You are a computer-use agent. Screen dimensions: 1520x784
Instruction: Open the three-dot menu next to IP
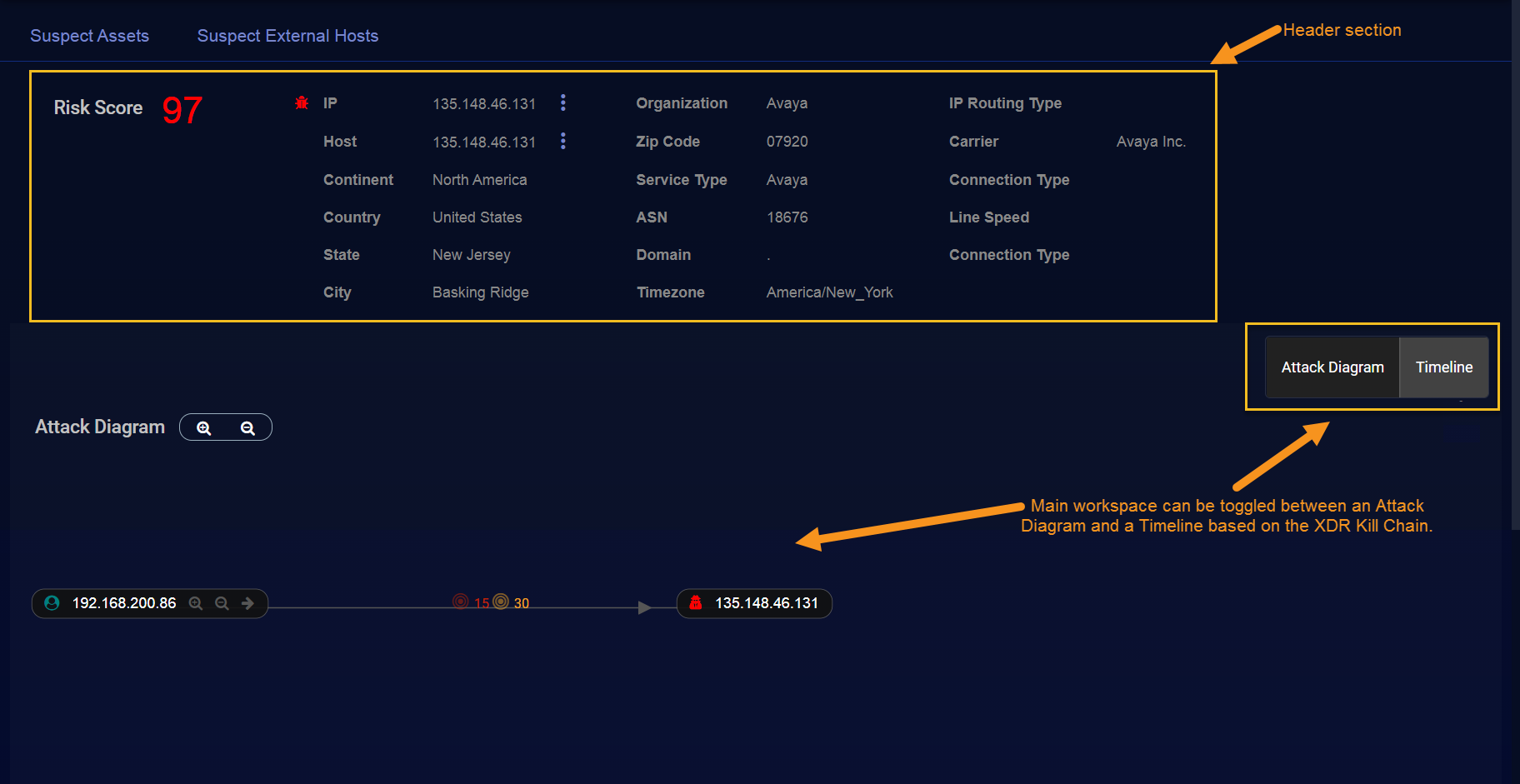click(563, 102)
